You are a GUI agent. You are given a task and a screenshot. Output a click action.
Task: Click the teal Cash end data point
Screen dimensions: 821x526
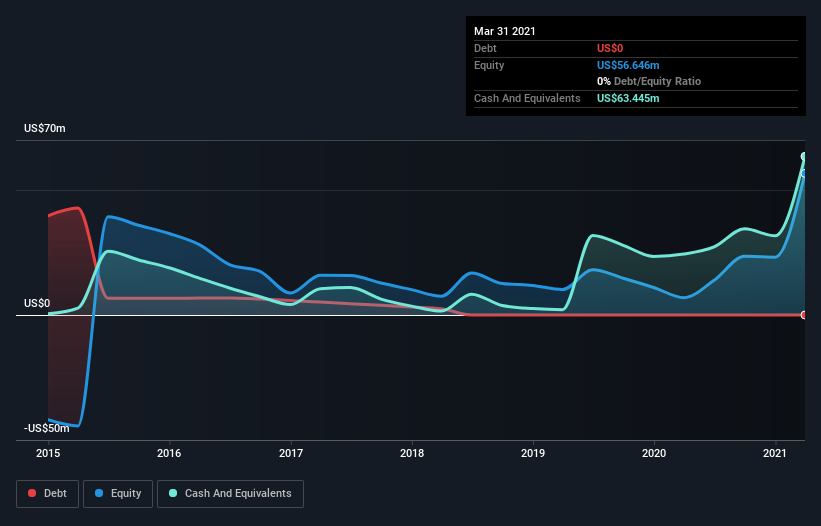[804, 156]
